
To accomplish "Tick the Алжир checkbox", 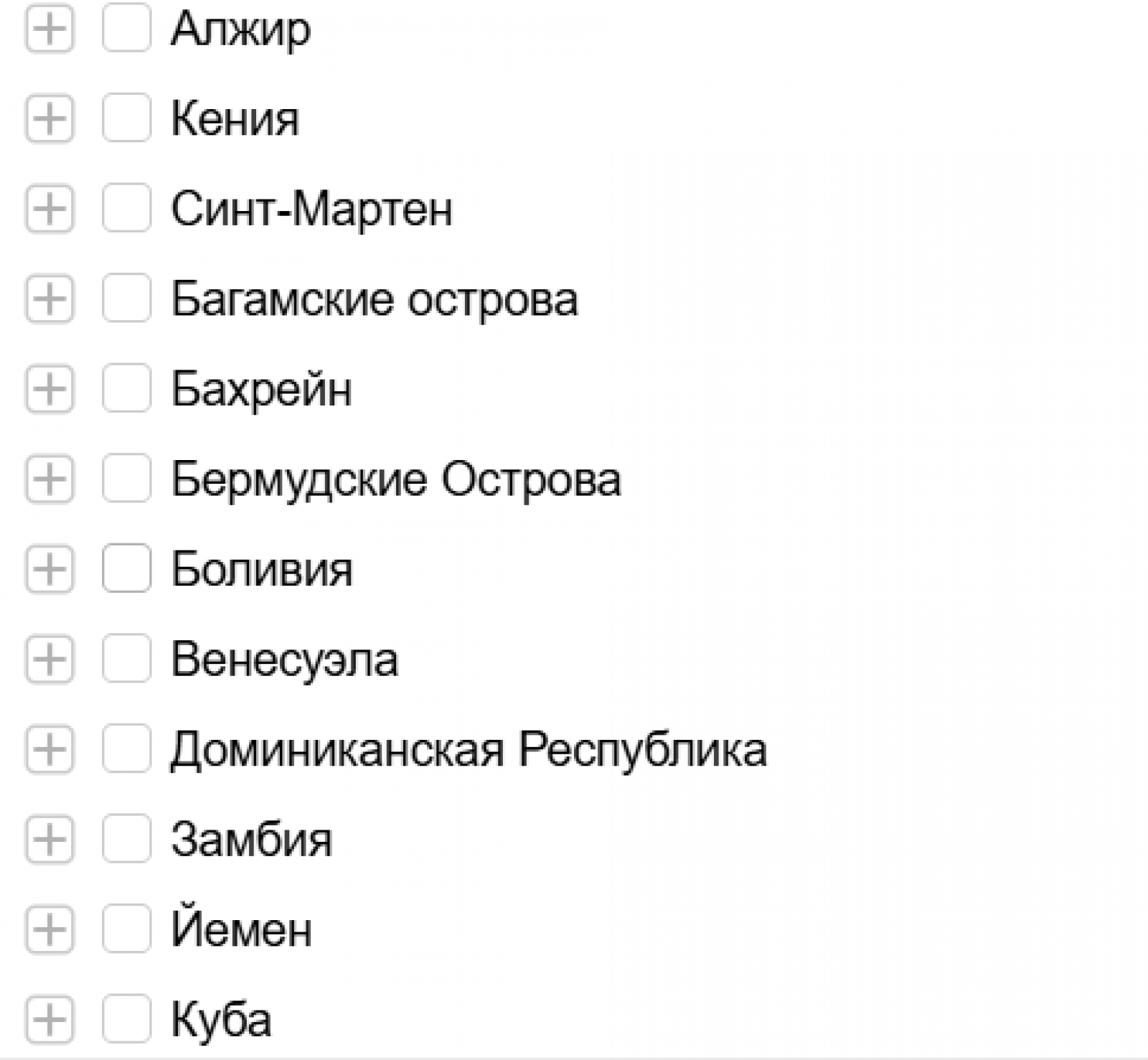I will (126, 29).
